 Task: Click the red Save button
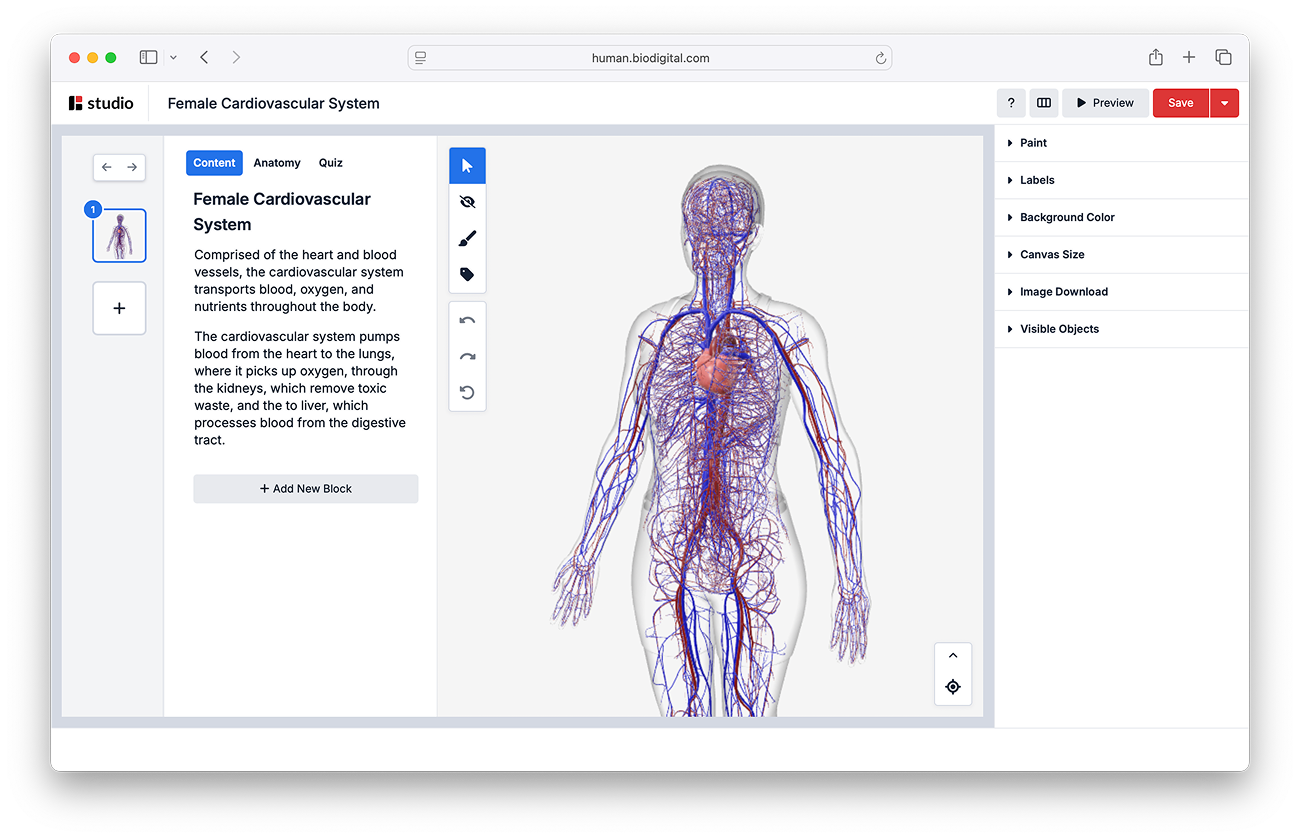point(1181,103)
